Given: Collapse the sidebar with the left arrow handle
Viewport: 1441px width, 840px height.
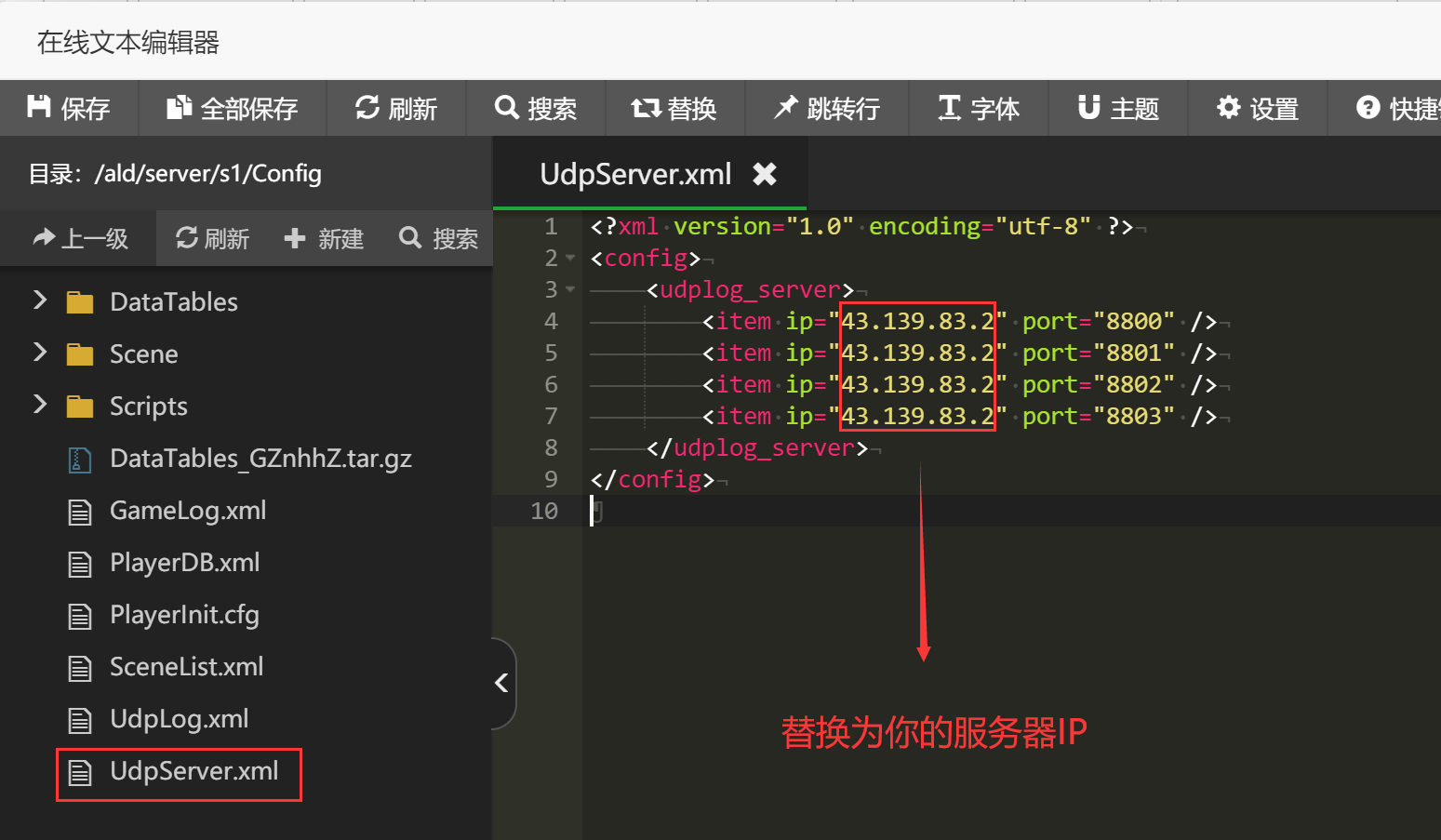Looking at the screenshot, I should tap(501, 683).
